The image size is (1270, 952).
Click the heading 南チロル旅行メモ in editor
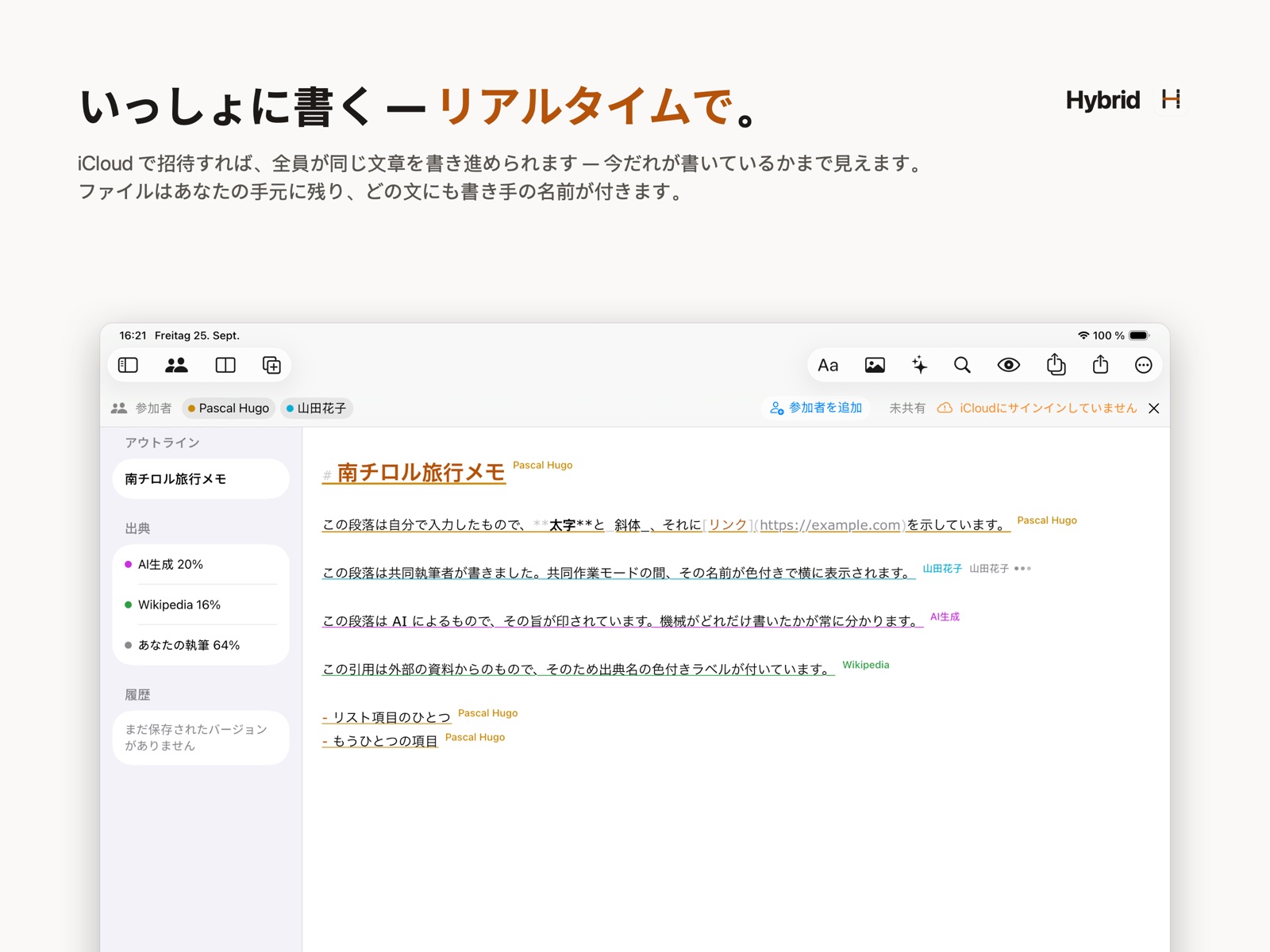pos(421,473)
